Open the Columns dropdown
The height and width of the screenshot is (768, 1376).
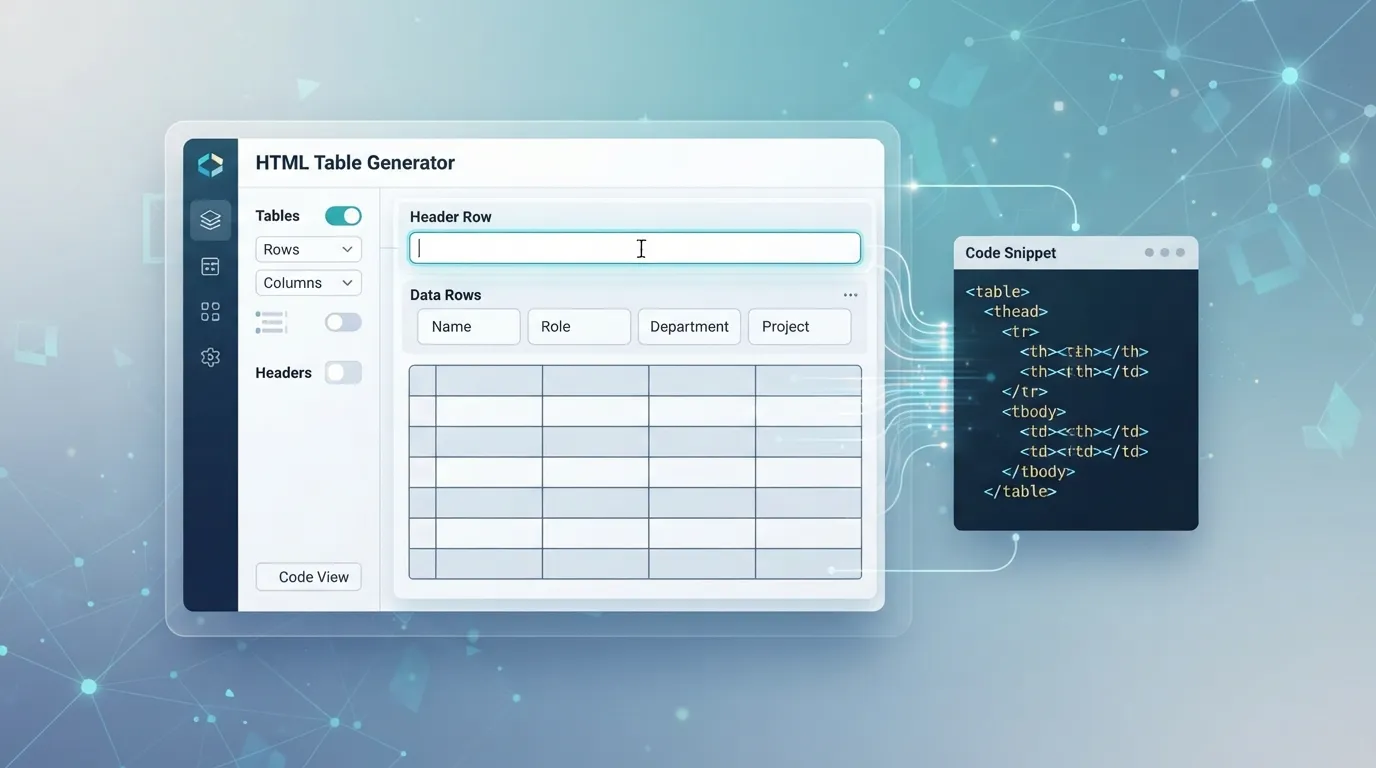tap(308, 283)
